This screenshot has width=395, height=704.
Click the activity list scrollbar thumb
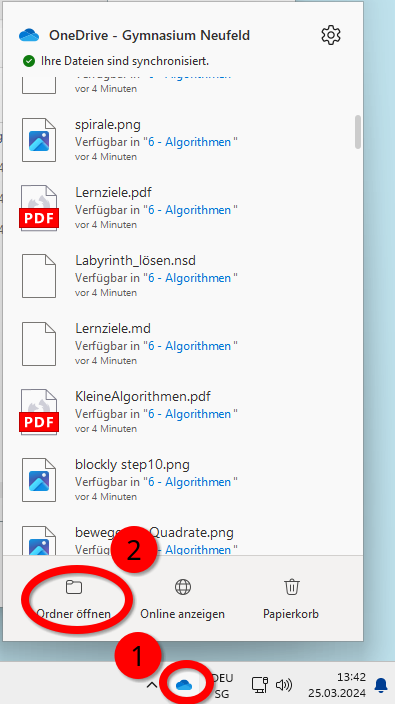tap(358, 132)
